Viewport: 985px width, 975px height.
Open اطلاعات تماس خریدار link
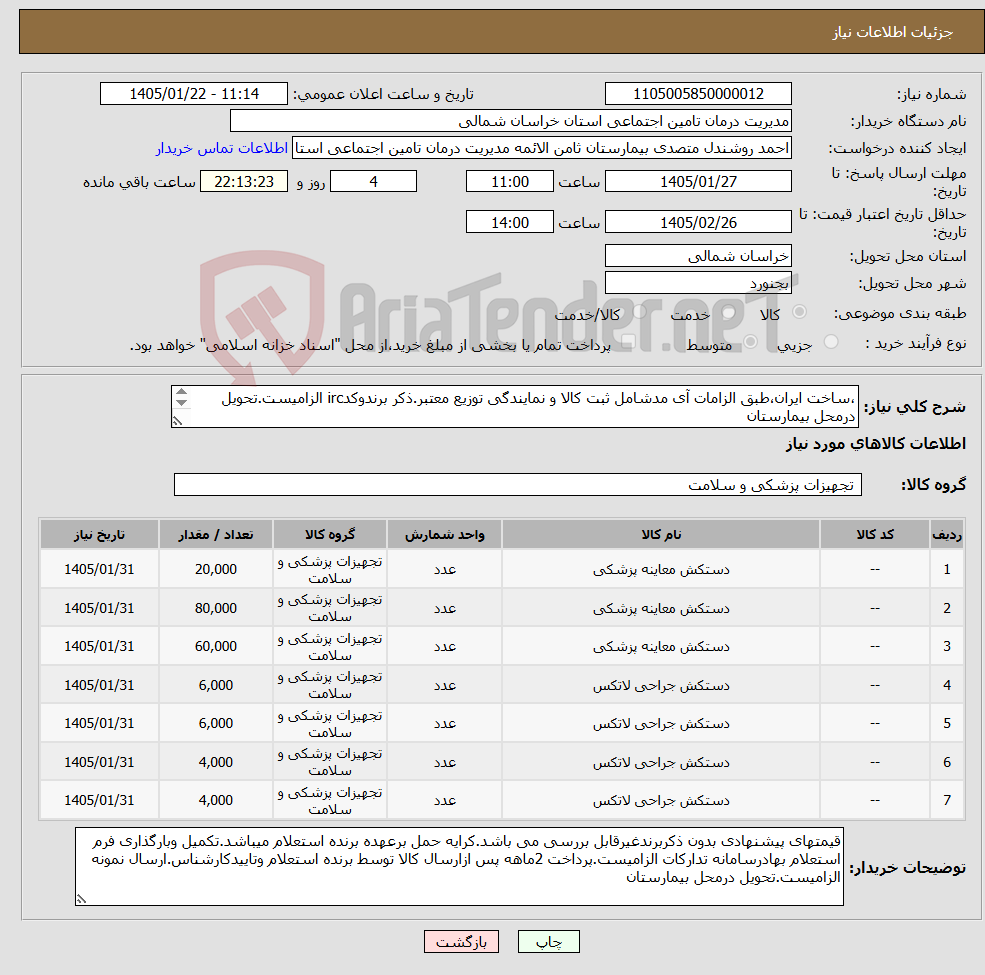click(222, 148)
